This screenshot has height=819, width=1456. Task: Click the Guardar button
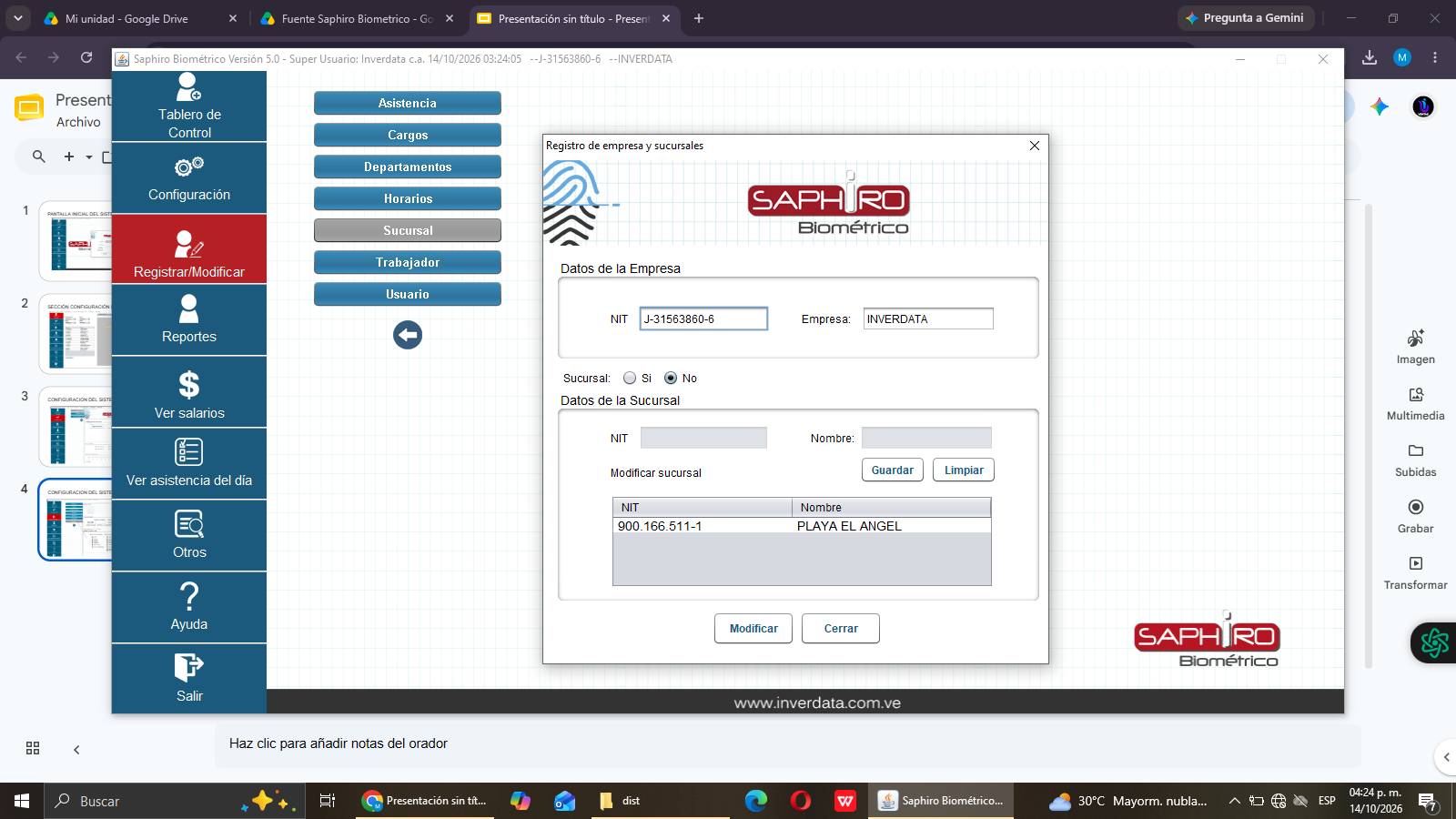click(x=893, y=470)
